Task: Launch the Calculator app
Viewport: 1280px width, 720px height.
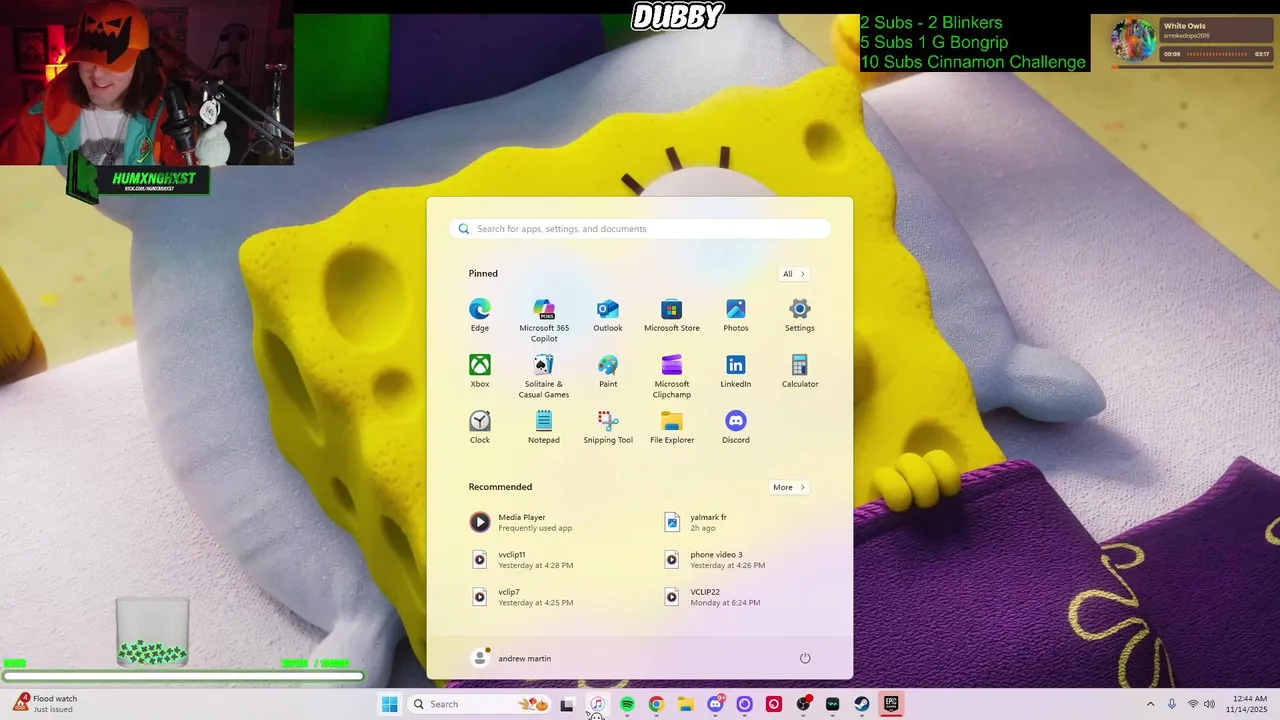Action: click(800, 371)
